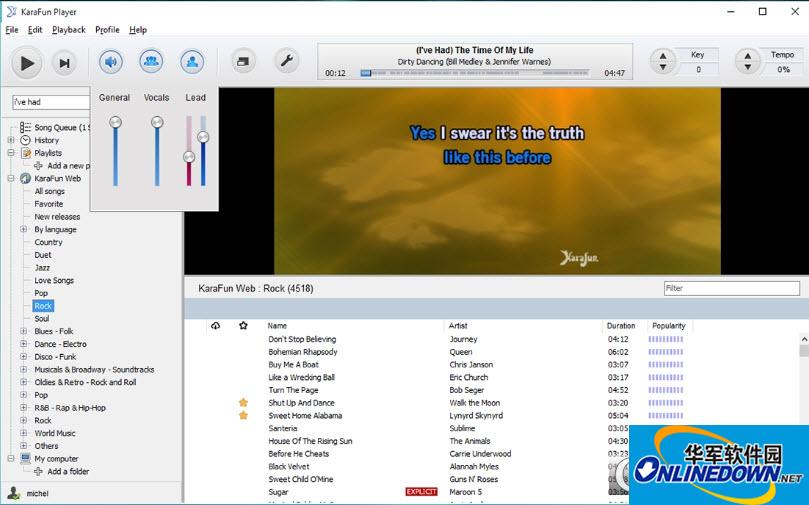Open the general volume speaker icon
The image size is (809, 505).
click(110, 62)
